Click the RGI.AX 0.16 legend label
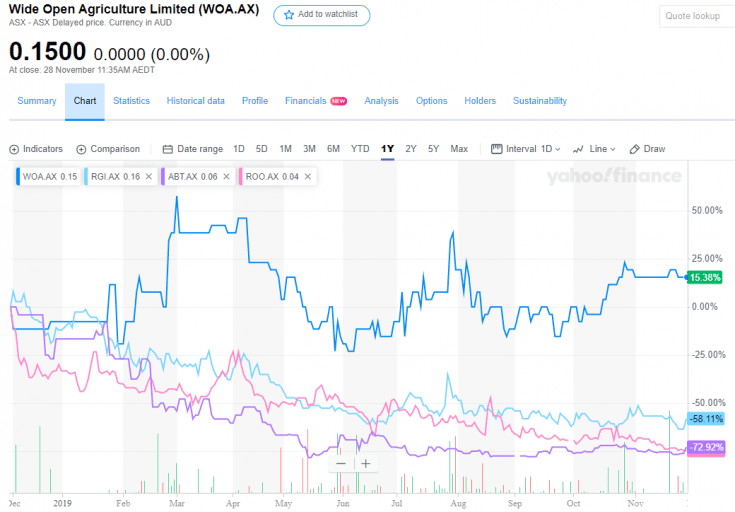 tap(115, 177)
